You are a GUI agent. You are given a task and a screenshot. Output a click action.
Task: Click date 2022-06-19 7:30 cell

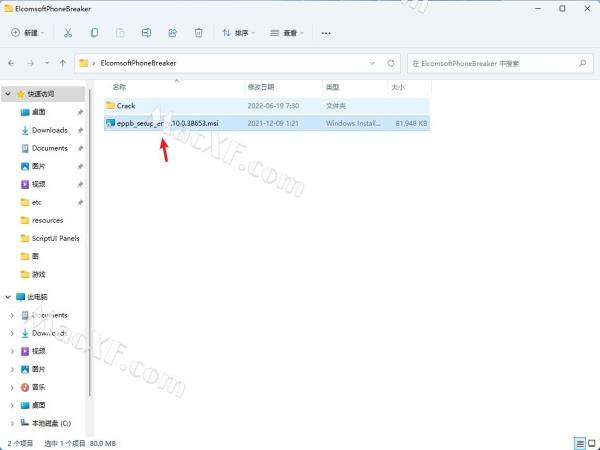[273, 106]
